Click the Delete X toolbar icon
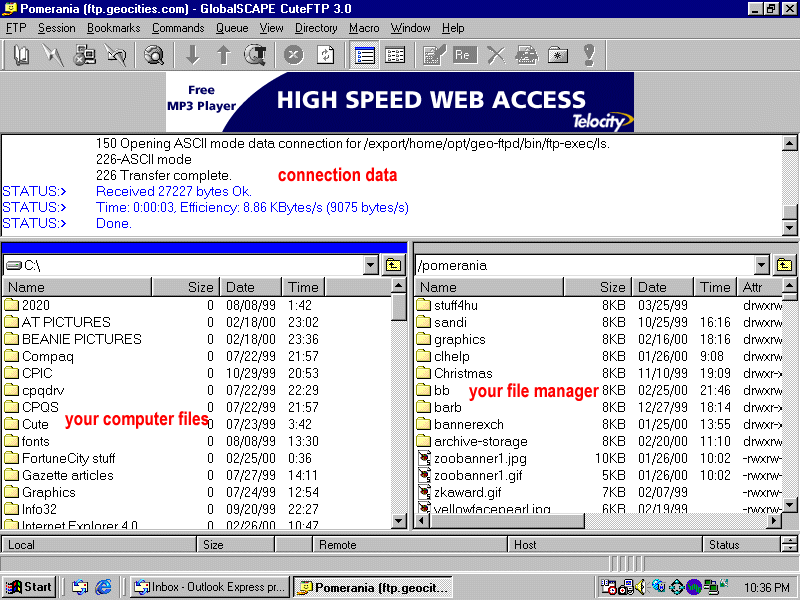 [x=495, y=56]
